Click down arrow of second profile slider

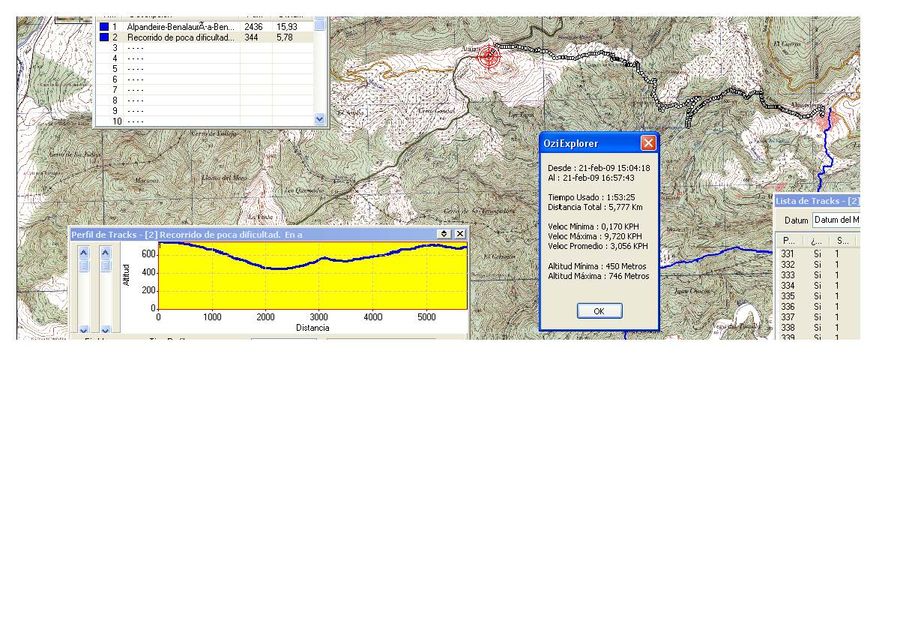click(x=105, y=330)
